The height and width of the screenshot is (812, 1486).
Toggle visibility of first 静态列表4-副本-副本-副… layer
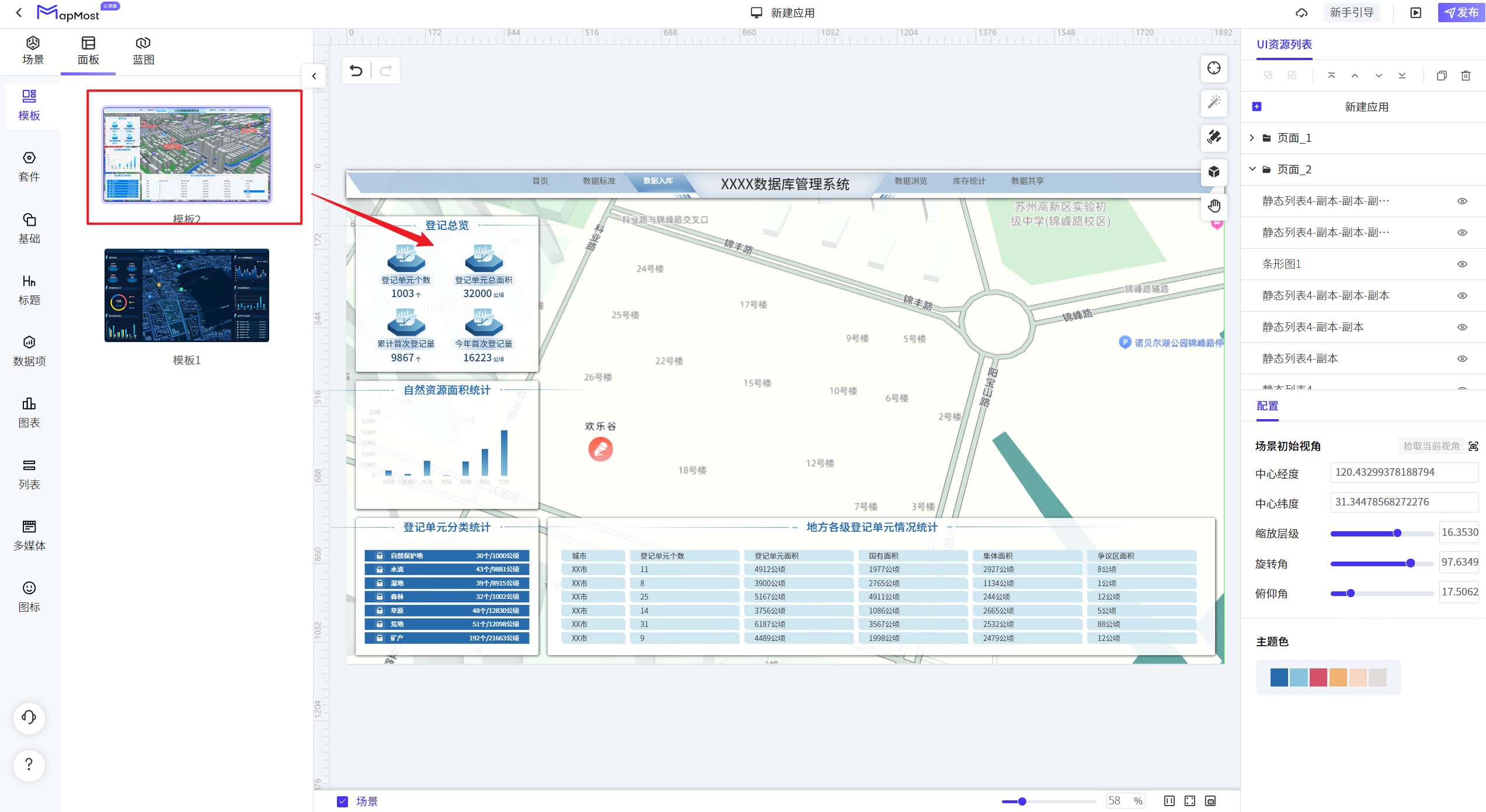tap(1462, 201)
